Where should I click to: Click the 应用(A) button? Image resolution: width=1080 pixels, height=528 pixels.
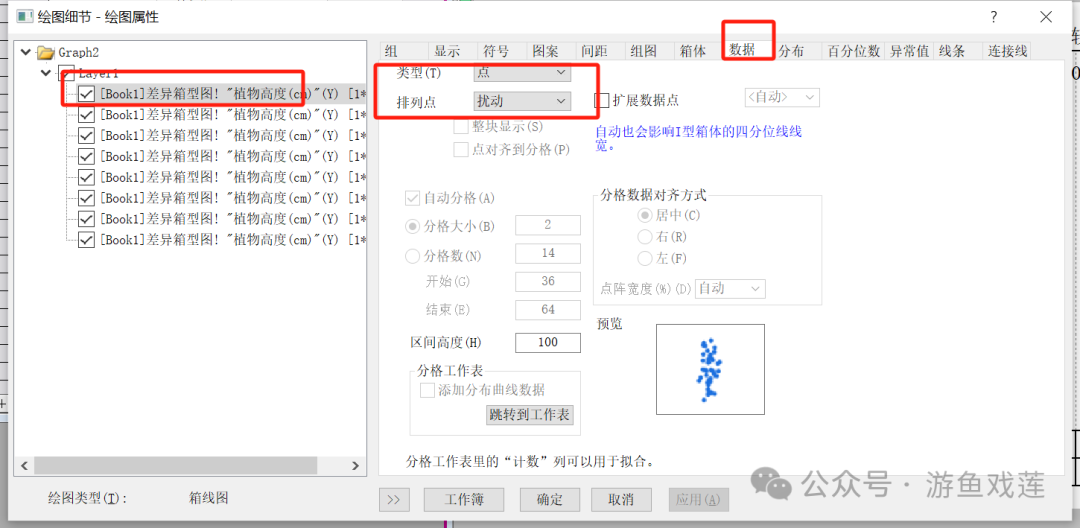[x=698, y=500]
